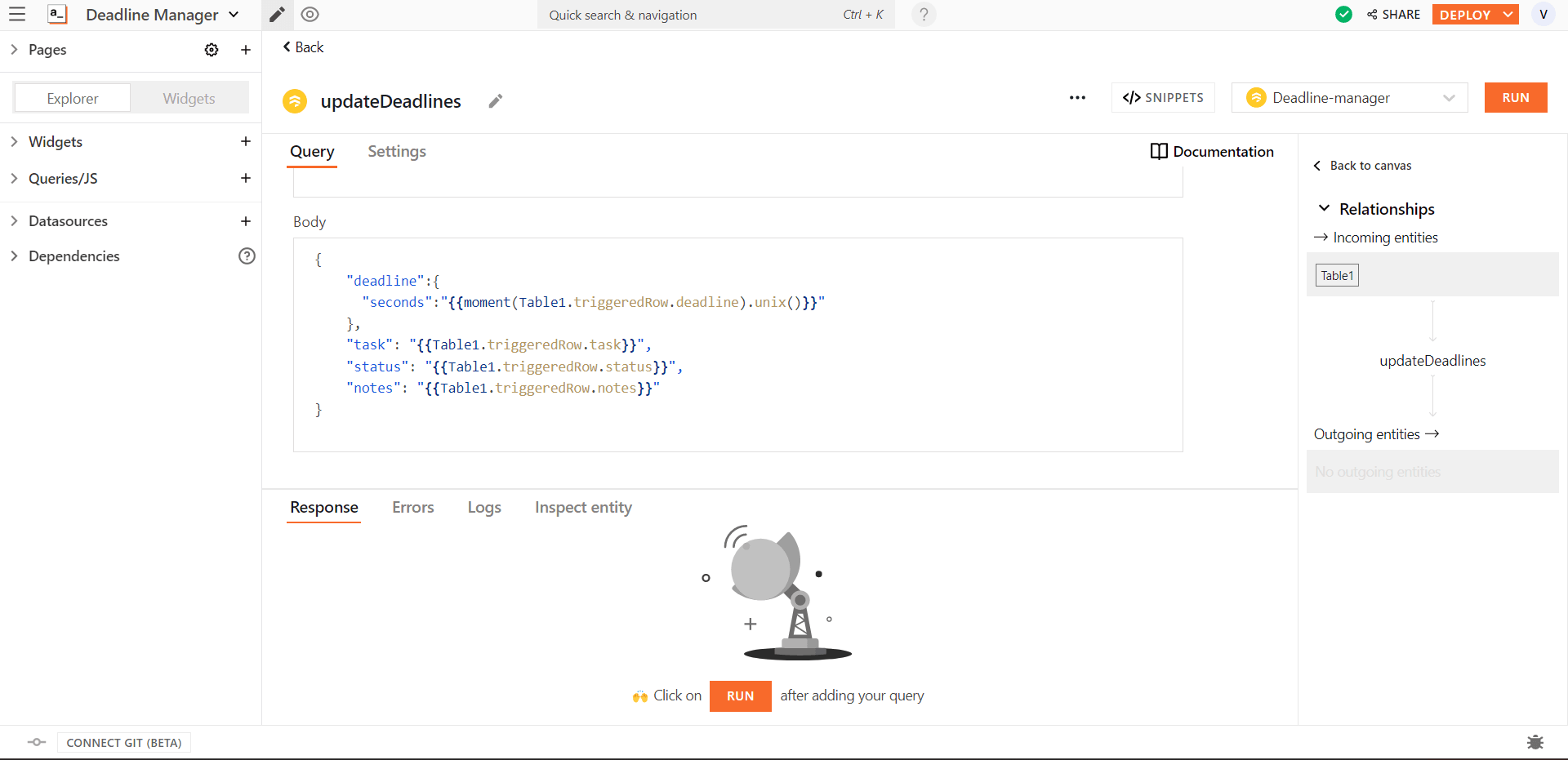Add a new page with plus icon
Viewport: 1568px width, 760px height.
coord(245,50)
